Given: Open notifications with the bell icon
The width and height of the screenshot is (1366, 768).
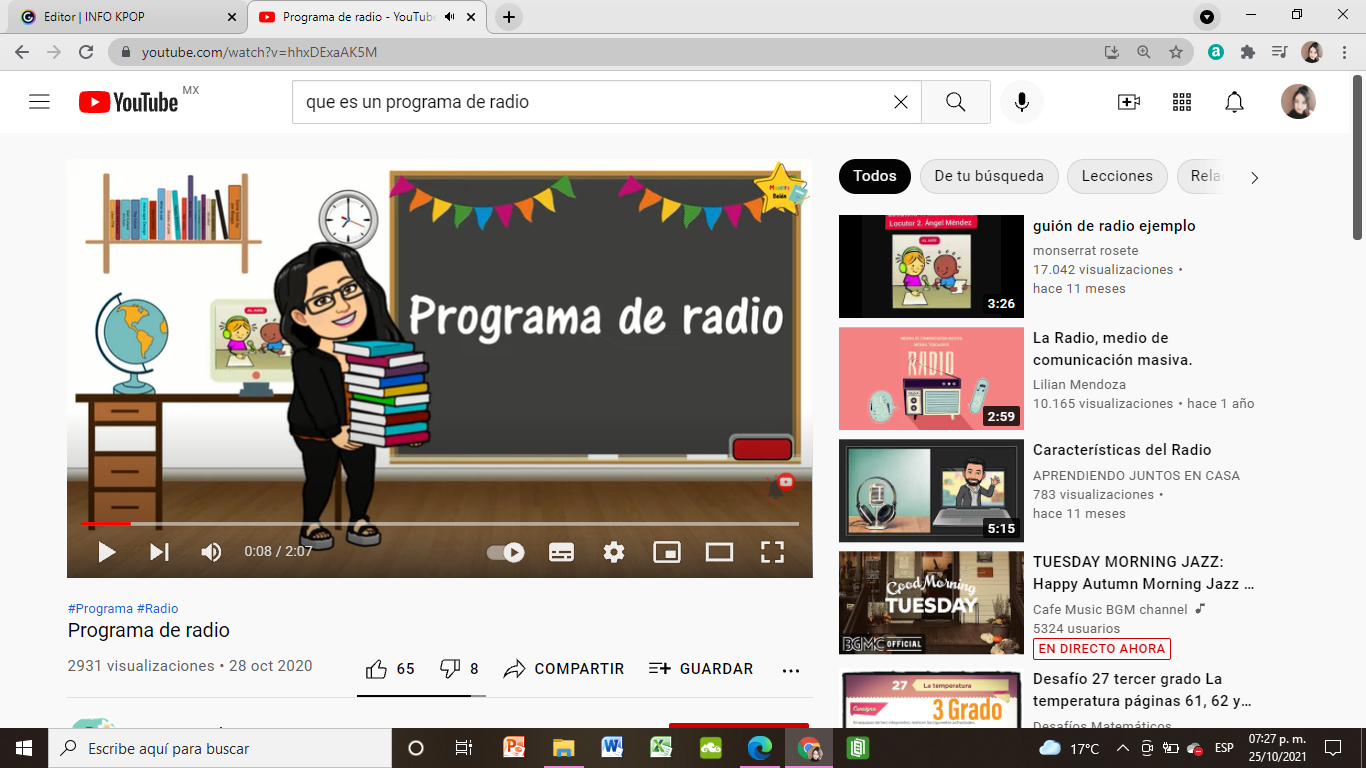Looking at the screenshot, I should point(1234,102).
